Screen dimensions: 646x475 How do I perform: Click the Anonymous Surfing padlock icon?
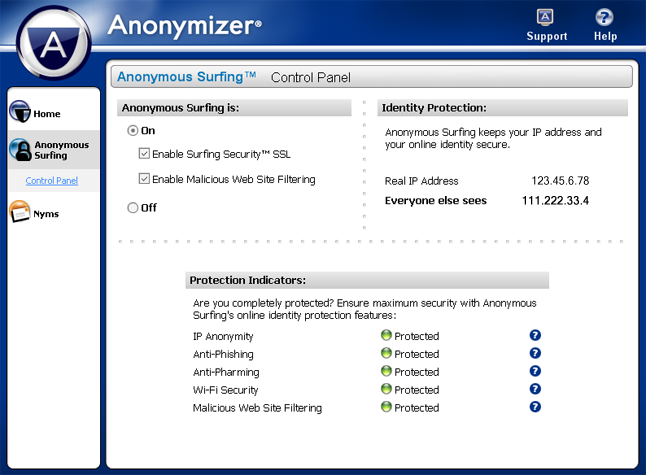pyautogui.click(x=20, y=150)
